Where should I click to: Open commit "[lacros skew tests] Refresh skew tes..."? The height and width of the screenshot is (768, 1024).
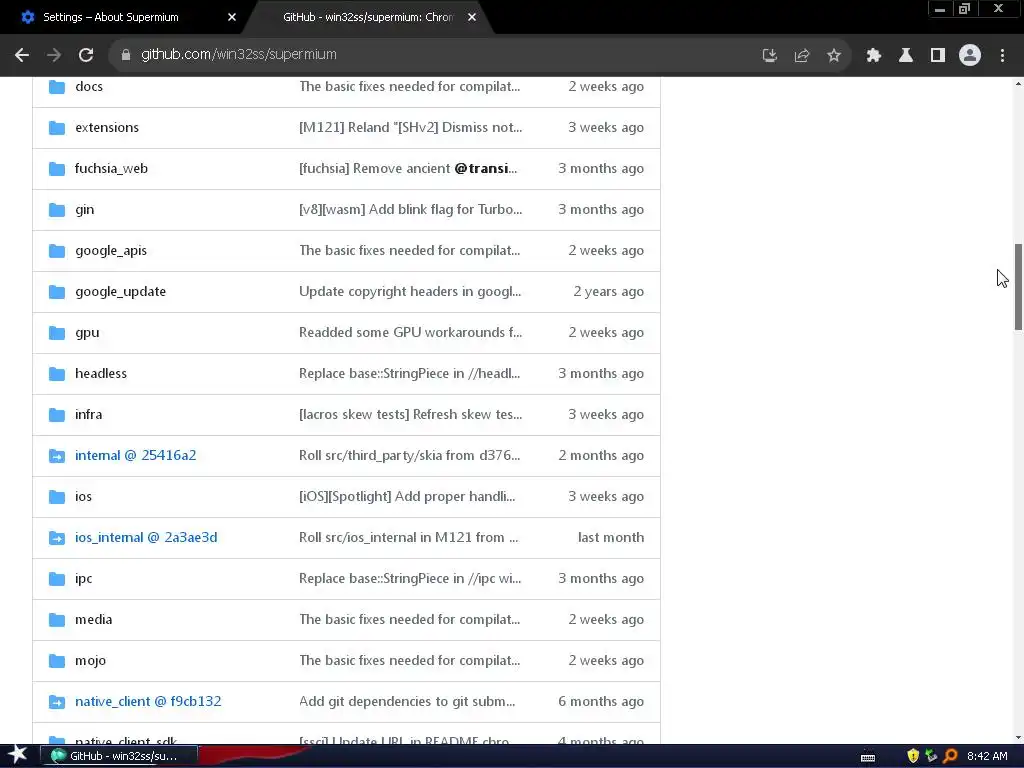click(410, 415)
